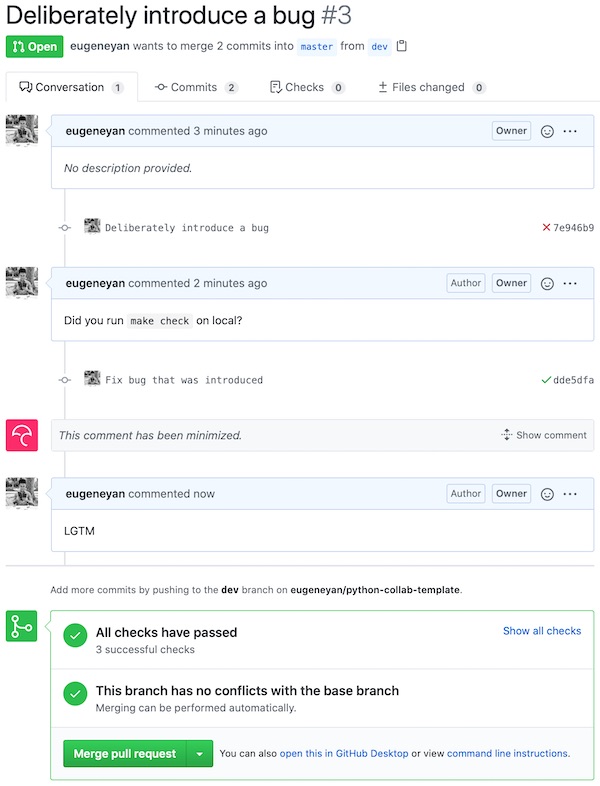This screenshot has width=600, height=786.
Task: Click passing checkmark beside dde5dfa
Action: (546, 380)
